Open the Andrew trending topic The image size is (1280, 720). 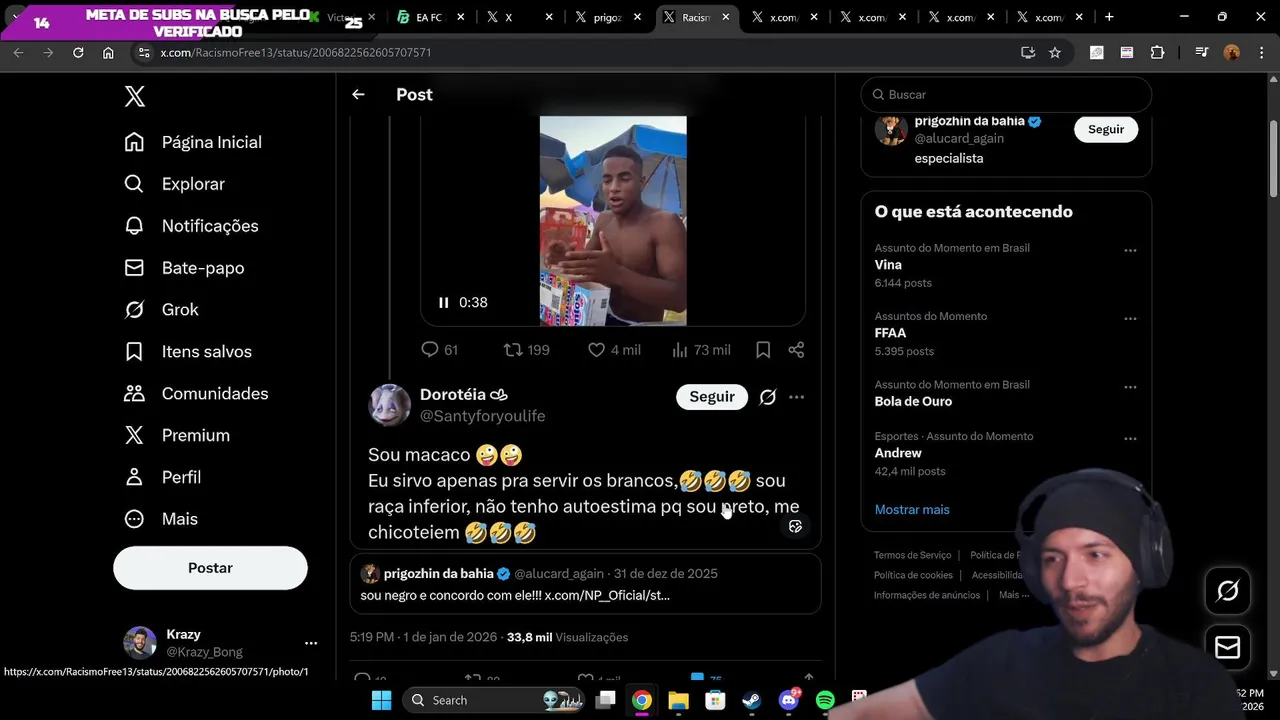click(898, 453)
